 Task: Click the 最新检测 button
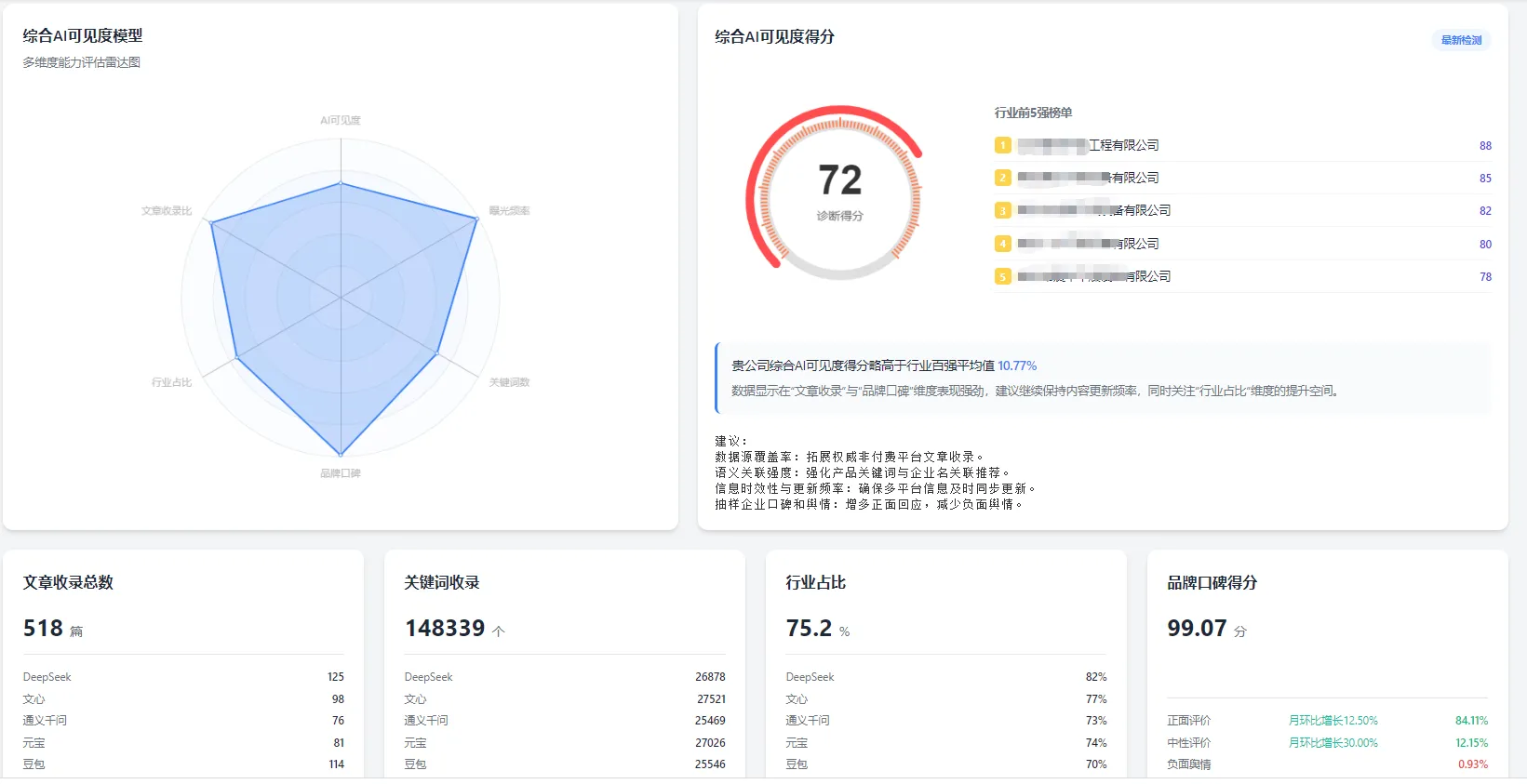(1461, 40)
